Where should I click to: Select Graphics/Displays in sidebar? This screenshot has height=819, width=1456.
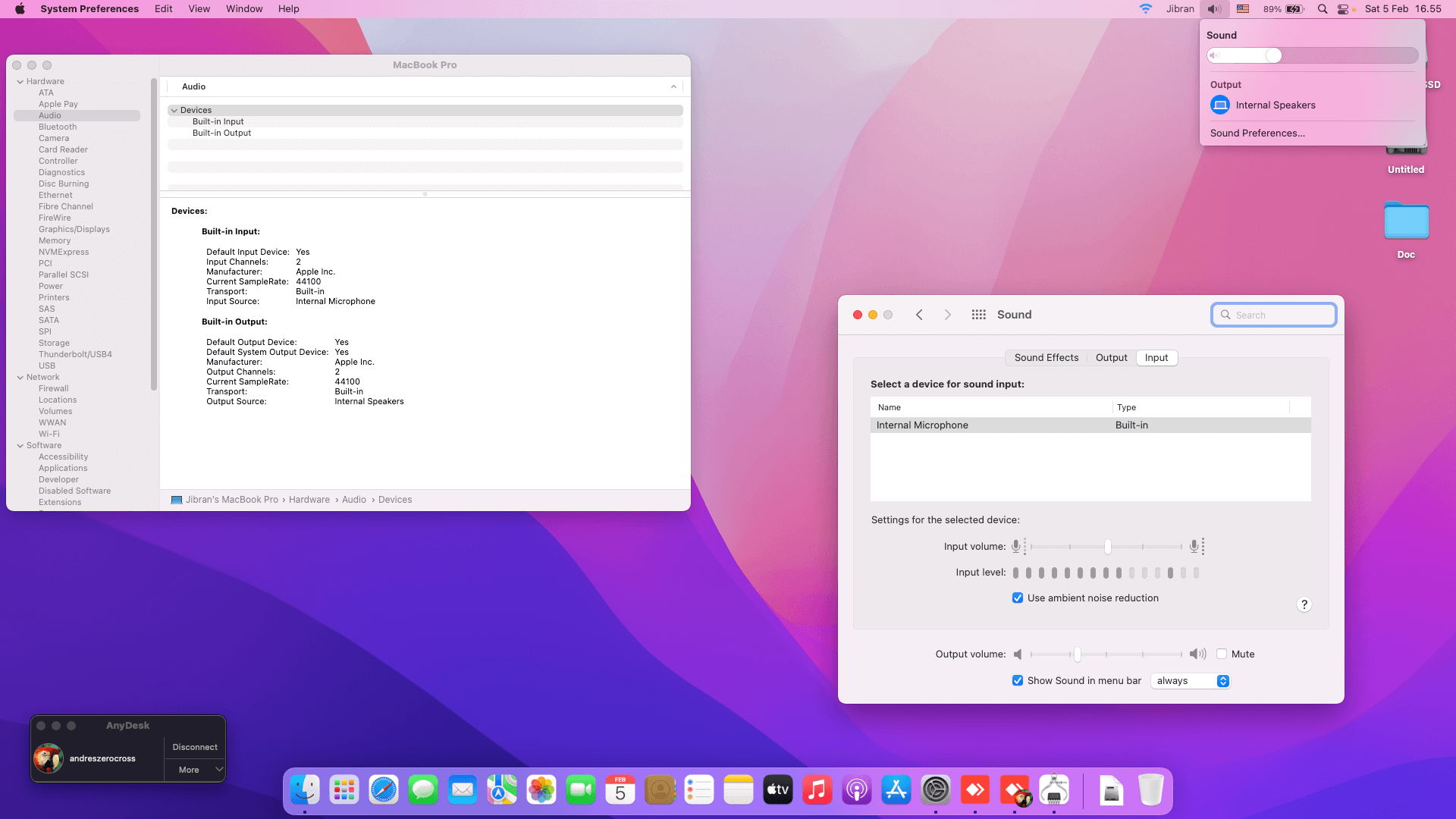click(x=74, y=230)
